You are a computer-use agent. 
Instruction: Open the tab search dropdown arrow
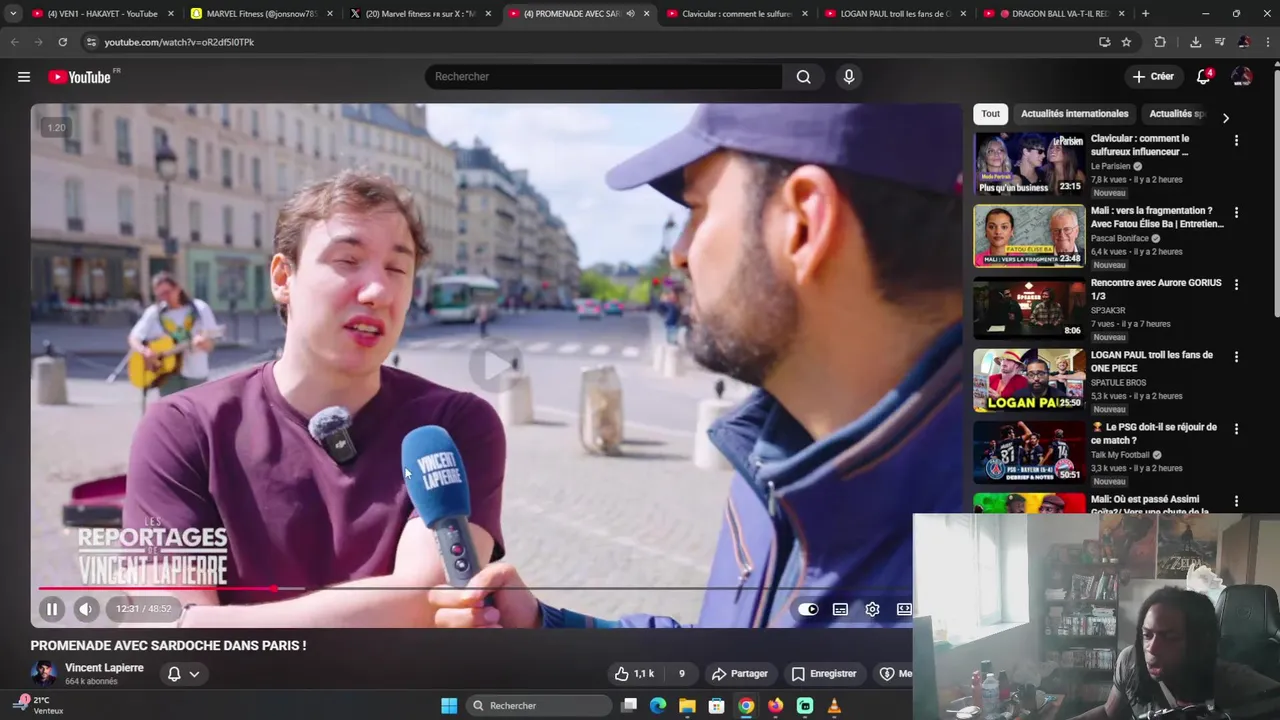tap(12, 14)
